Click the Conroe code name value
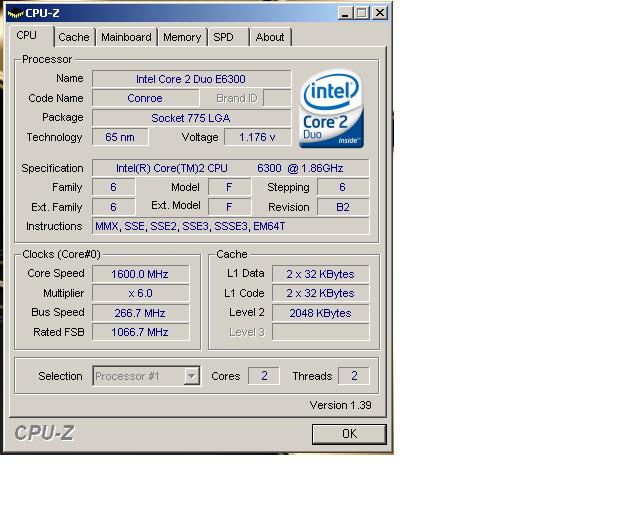640x512 pixels. pos(145,98)
